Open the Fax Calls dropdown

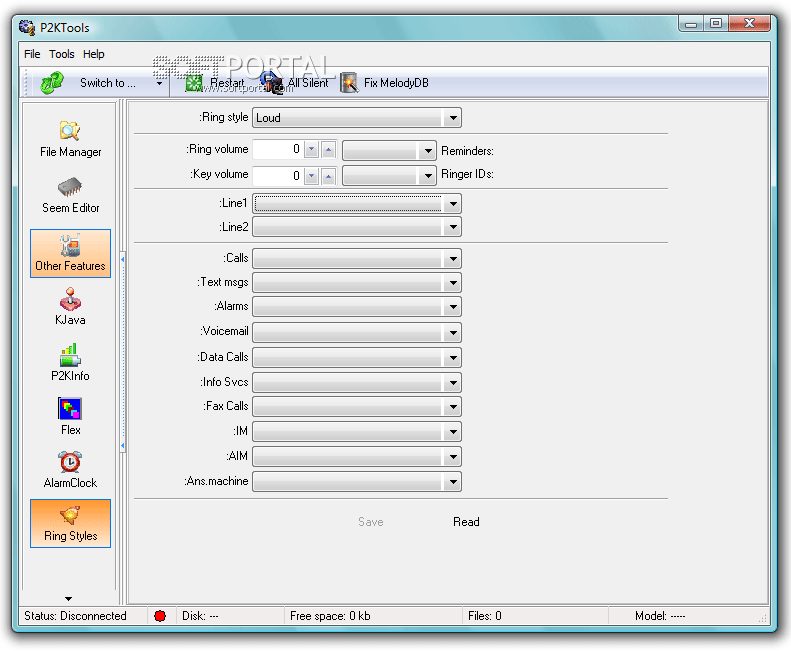357,406
